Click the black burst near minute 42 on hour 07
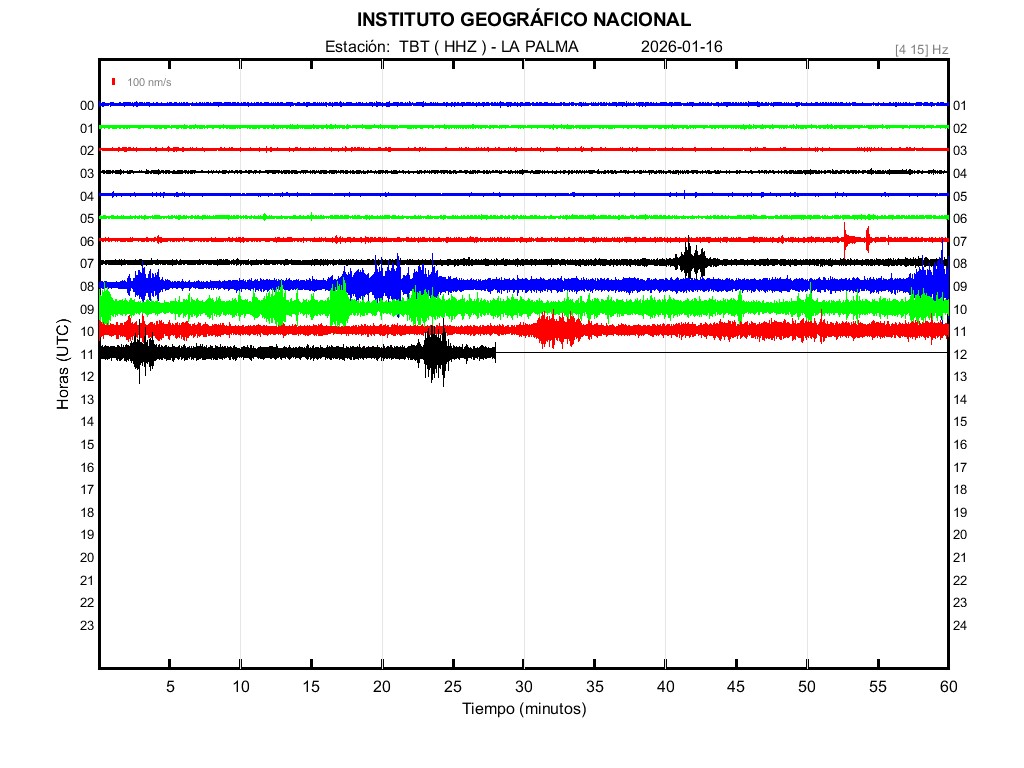This screenshot has width=1024, height=768. pos(690,261)
